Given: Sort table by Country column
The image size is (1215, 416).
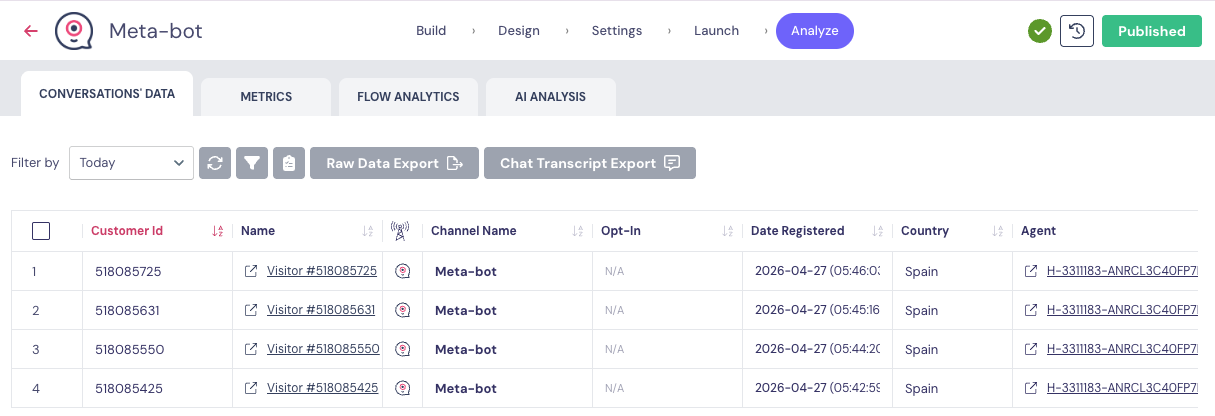Looking at the screenshot, I should tap(997, 231).
